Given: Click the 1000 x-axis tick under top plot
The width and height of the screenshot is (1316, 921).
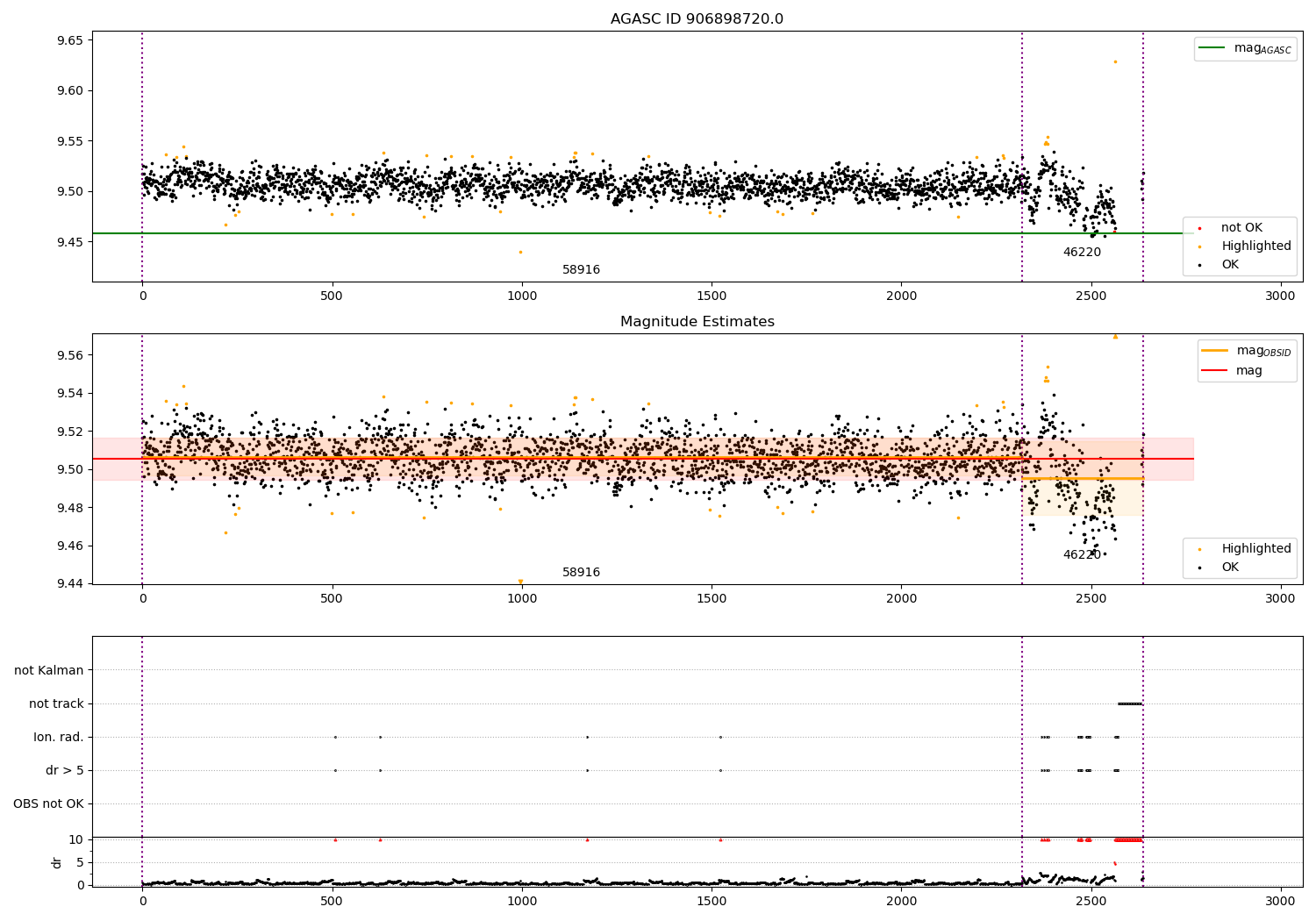Looking at the screenshot, I should (522, 296).
